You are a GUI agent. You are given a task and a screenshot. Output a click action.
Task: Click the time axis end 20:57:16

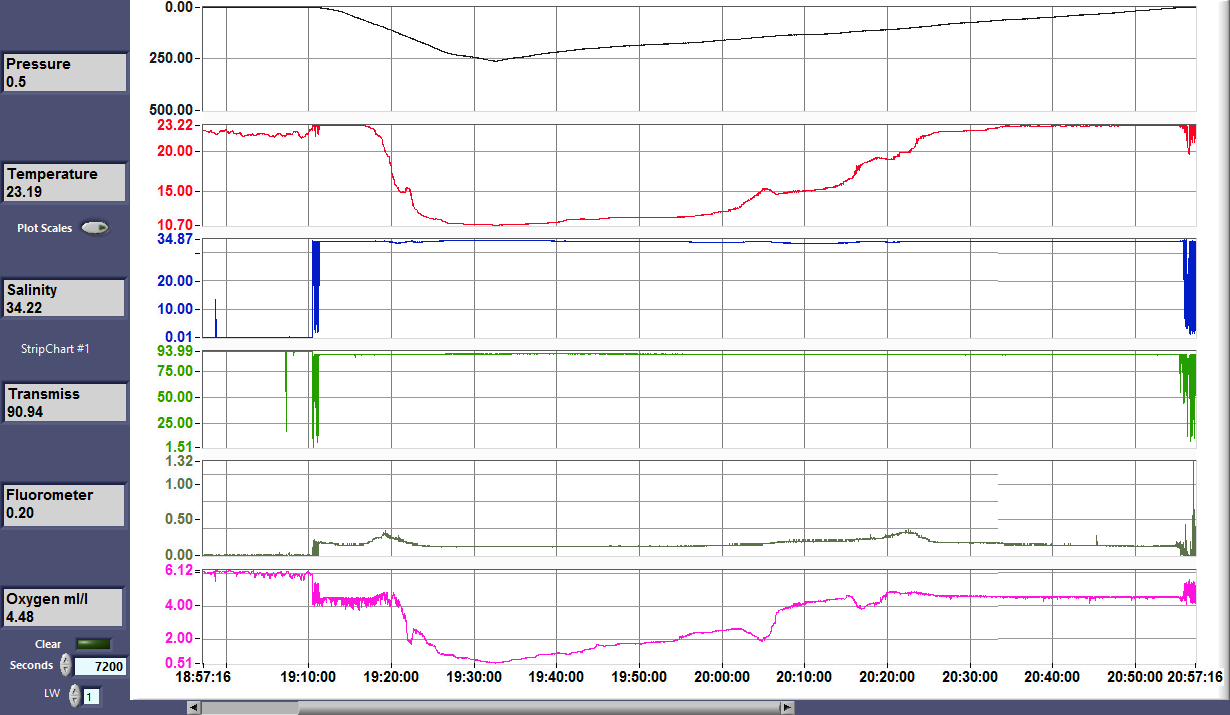click(x=1194, y=677)
